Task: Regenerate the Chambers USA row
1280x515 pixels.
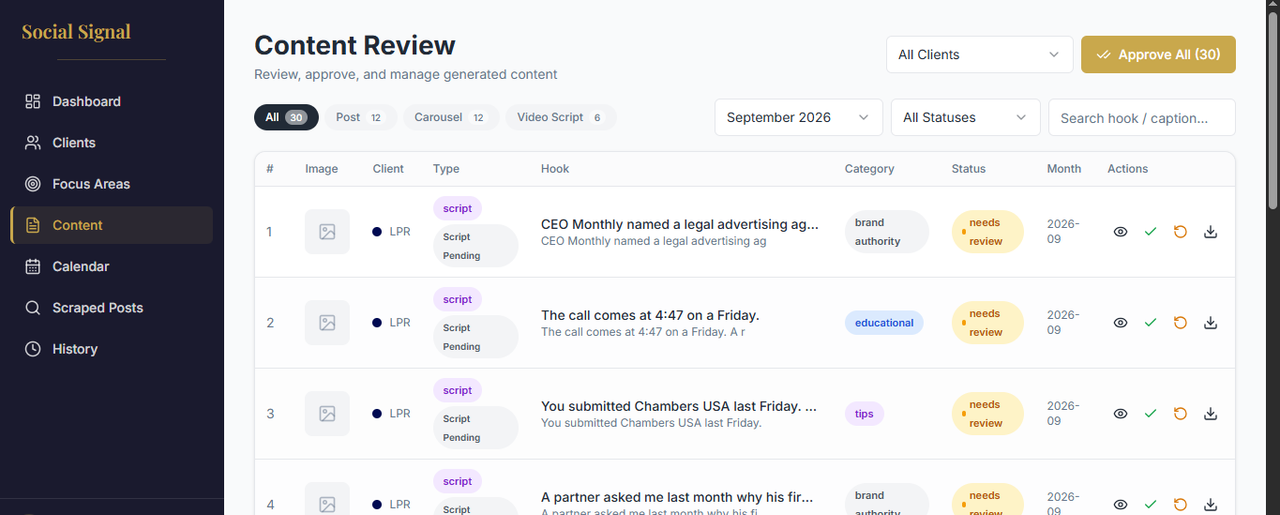Action: coord(1180,414)
